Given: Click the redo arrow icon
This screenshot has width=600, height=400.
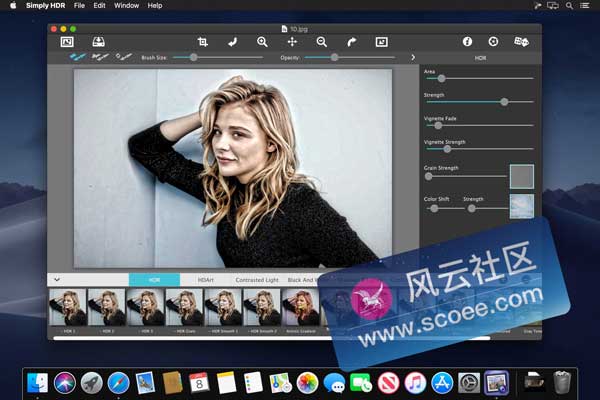Looking at the screenshot, I should (x=352, y=42).
